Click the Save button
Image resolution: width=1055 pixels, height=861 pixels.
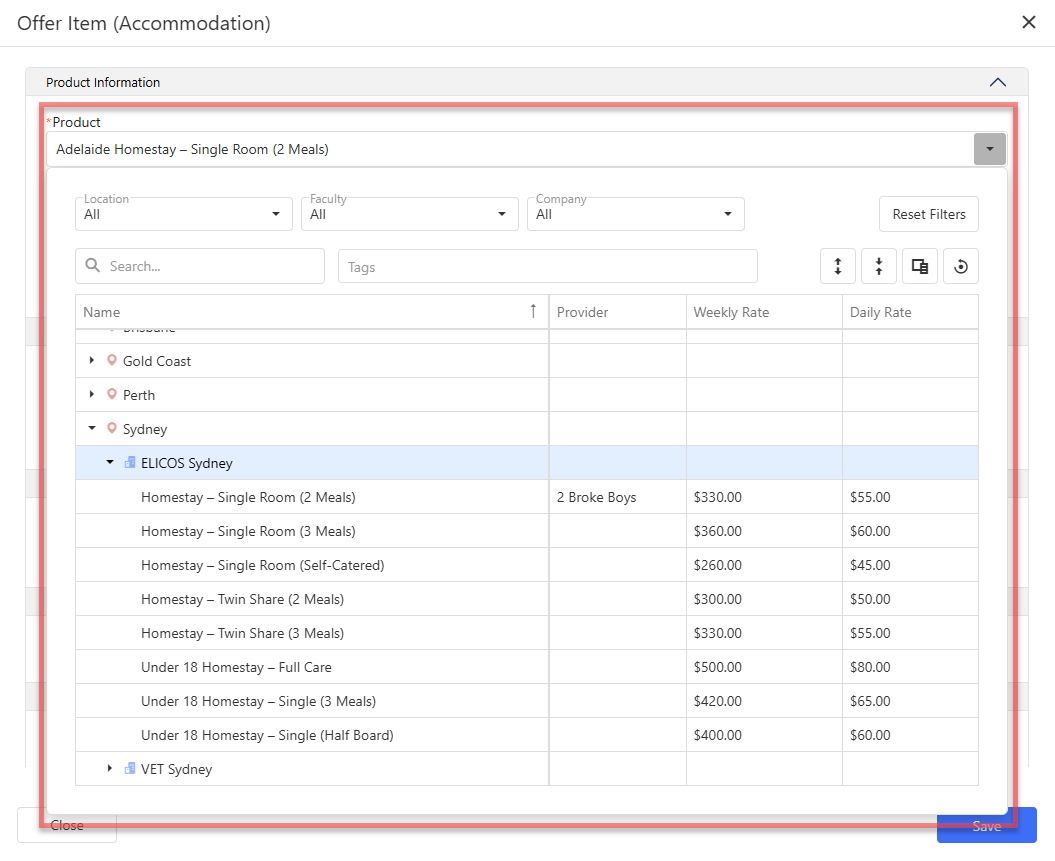point(986,825)
